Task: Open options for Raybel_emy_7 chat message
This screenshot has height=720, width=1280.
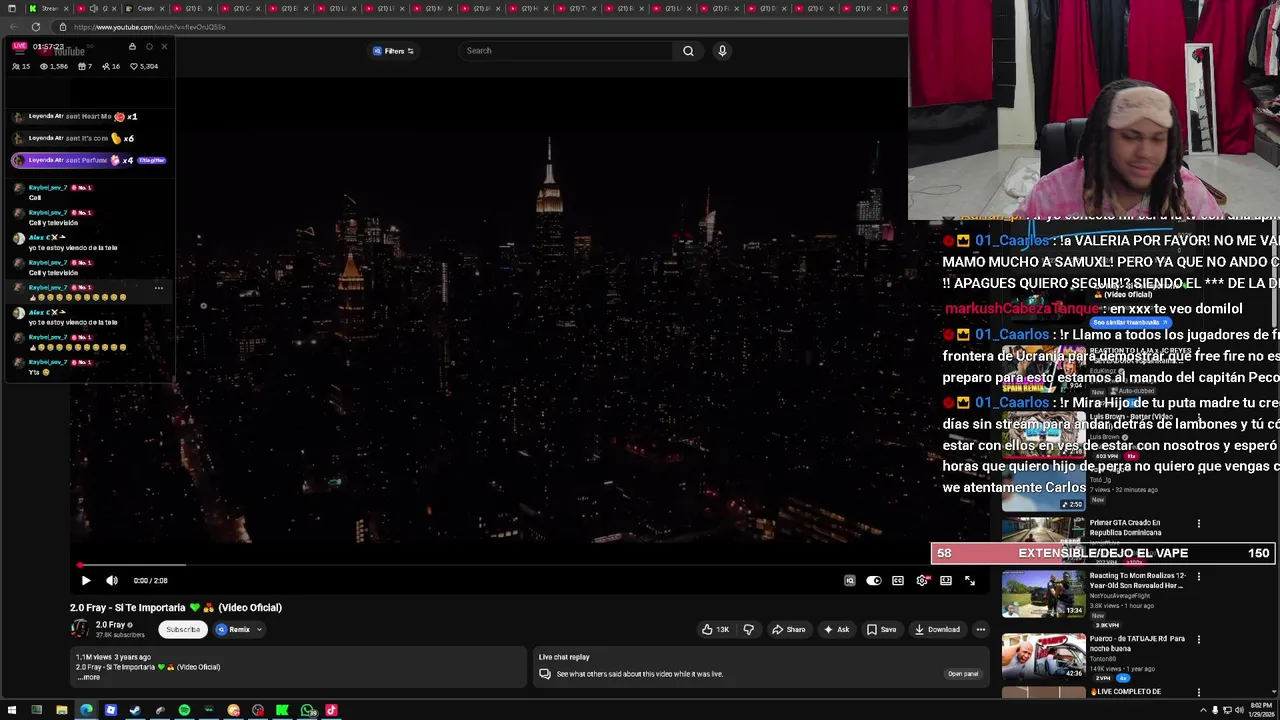Action: (x=158, y=288)
